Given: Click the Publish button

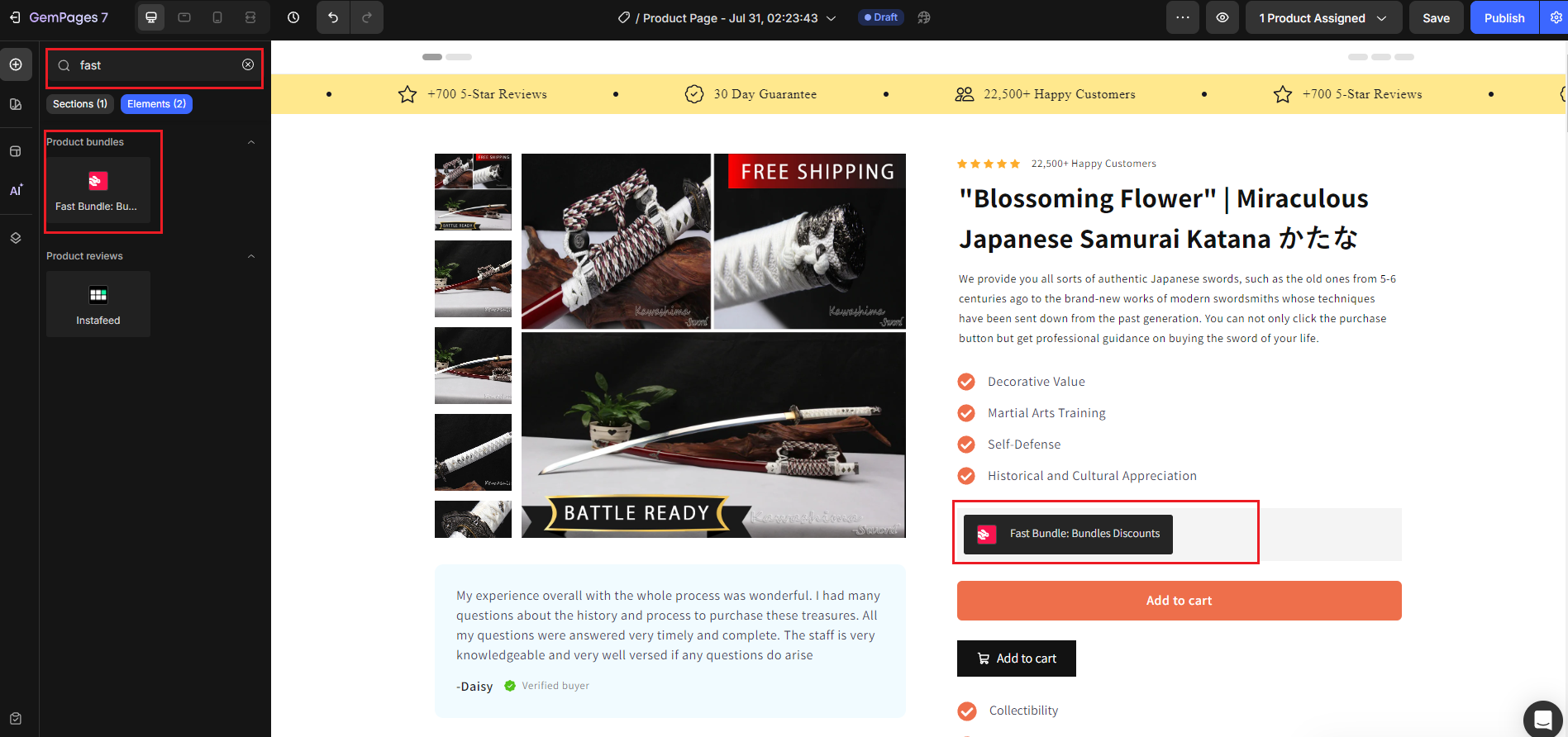Looking at the screenshot, I should click(x=1504, y=17).
